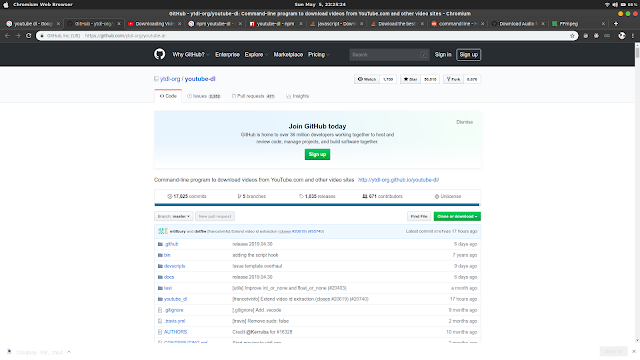Click the site lock icon in address bar

point(42,36)
